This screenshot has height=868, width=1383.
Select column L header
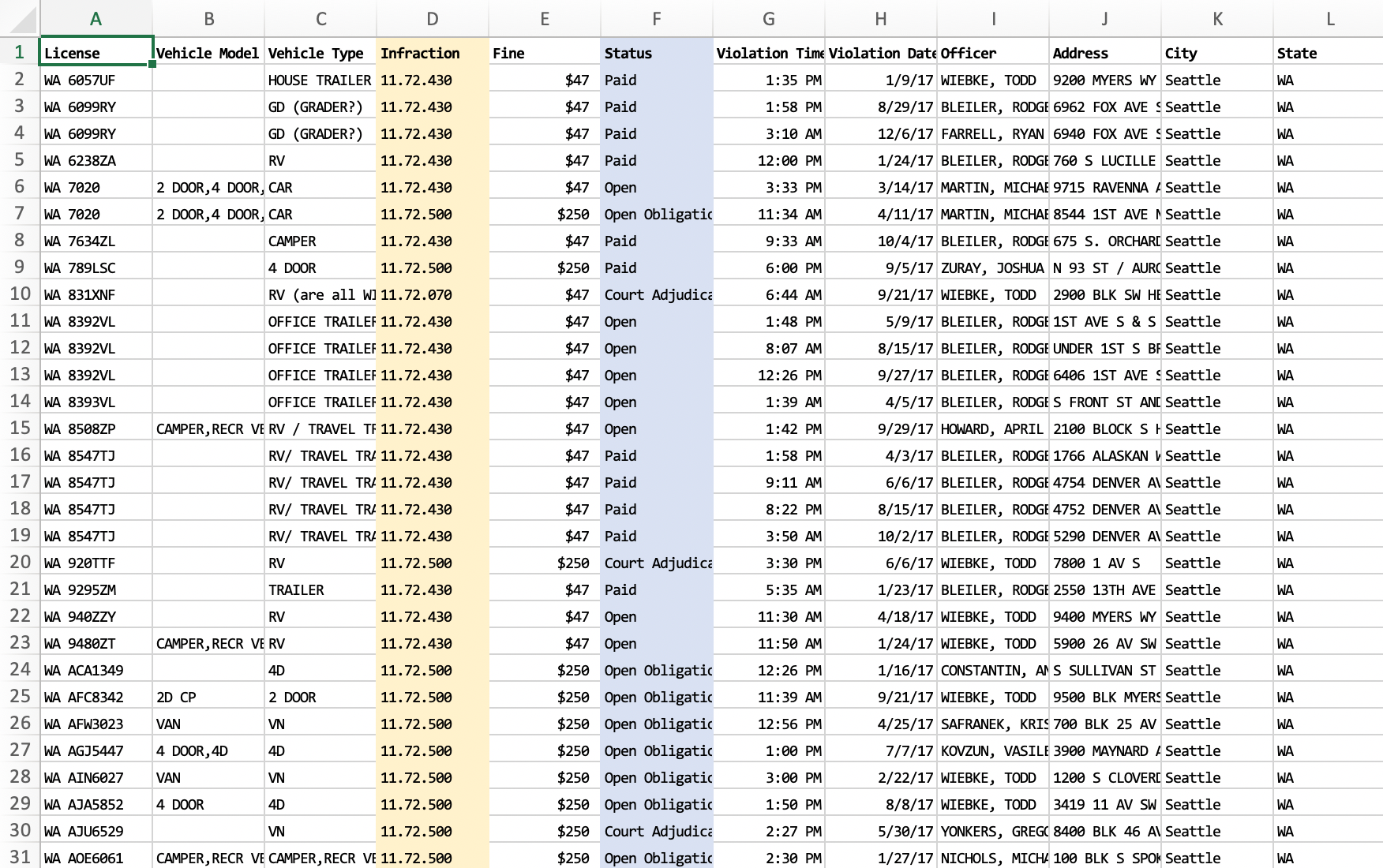(x=1329, y=19)
